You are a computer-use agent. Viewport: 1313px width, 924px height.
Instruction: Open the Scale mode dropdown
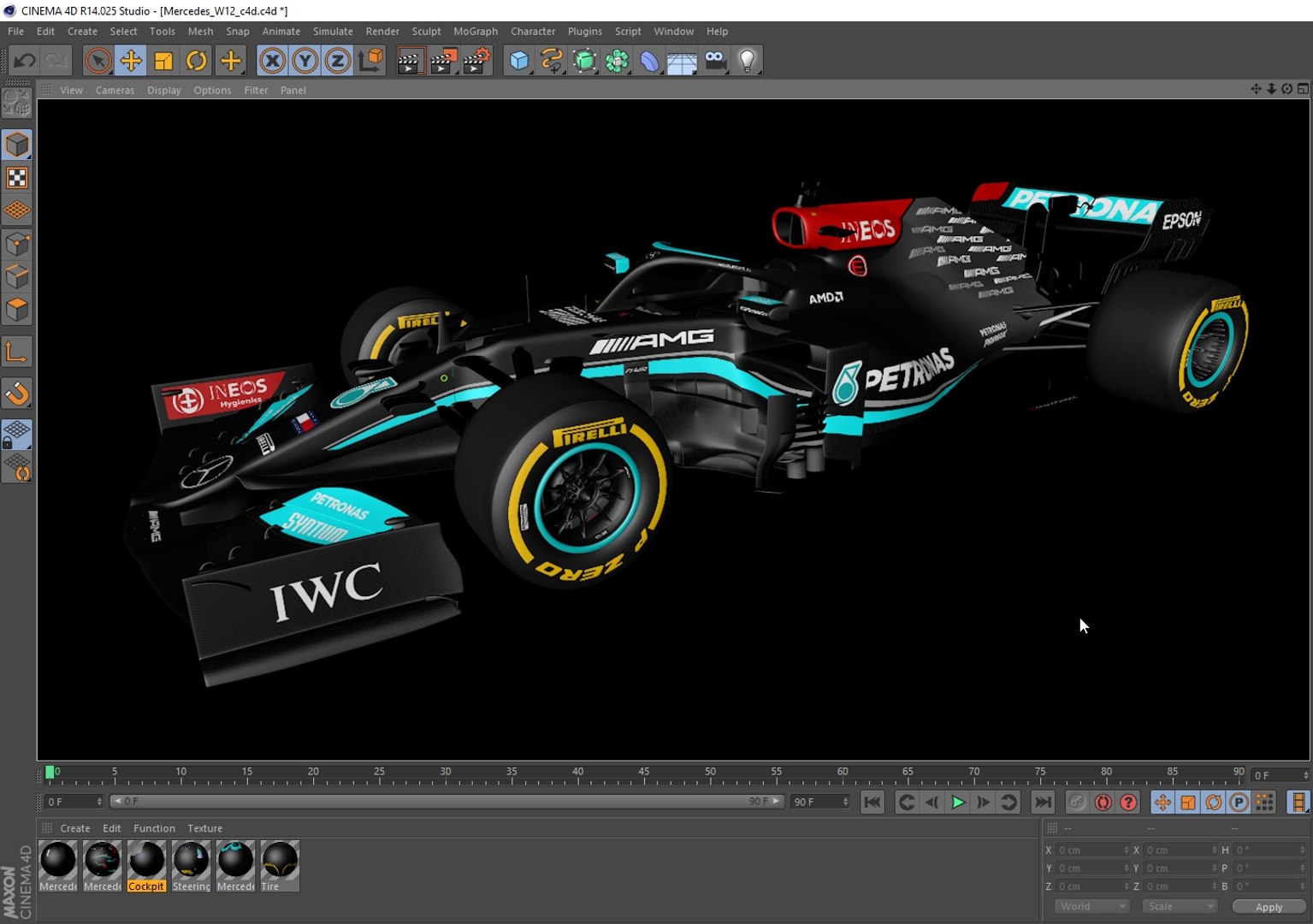[x=1180, y=906]
